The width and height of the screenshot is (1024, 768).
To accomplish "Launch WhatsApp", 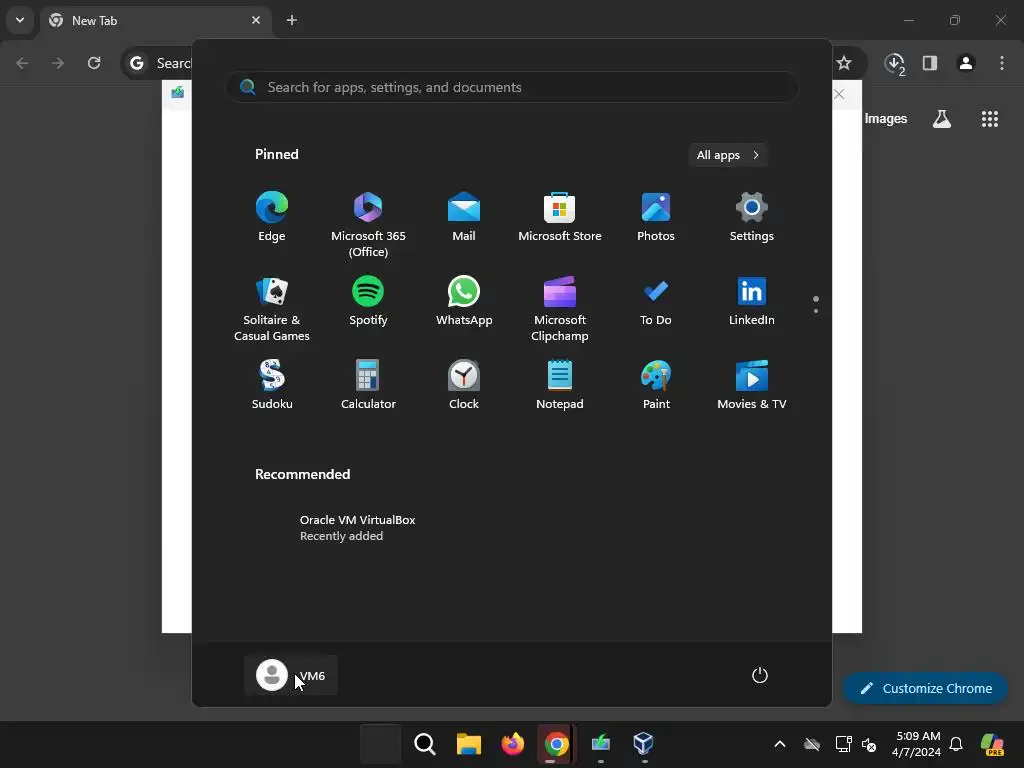I will [464, 301].
